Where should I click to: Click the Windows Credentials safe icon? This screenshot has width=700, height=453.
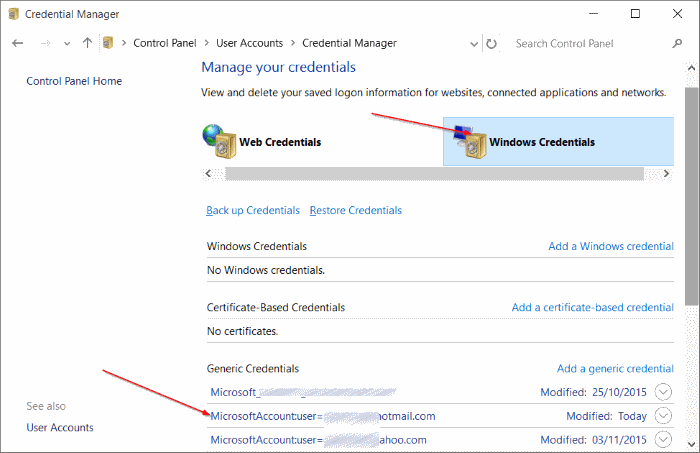pyautogui.click(x=469, y=141)
